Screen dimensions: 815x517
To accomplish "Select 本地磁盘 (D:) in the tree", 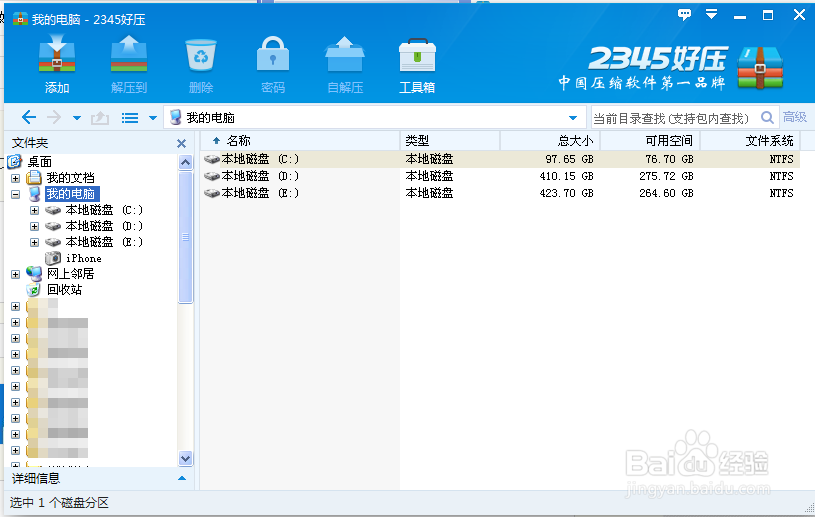I will [104, 226].
